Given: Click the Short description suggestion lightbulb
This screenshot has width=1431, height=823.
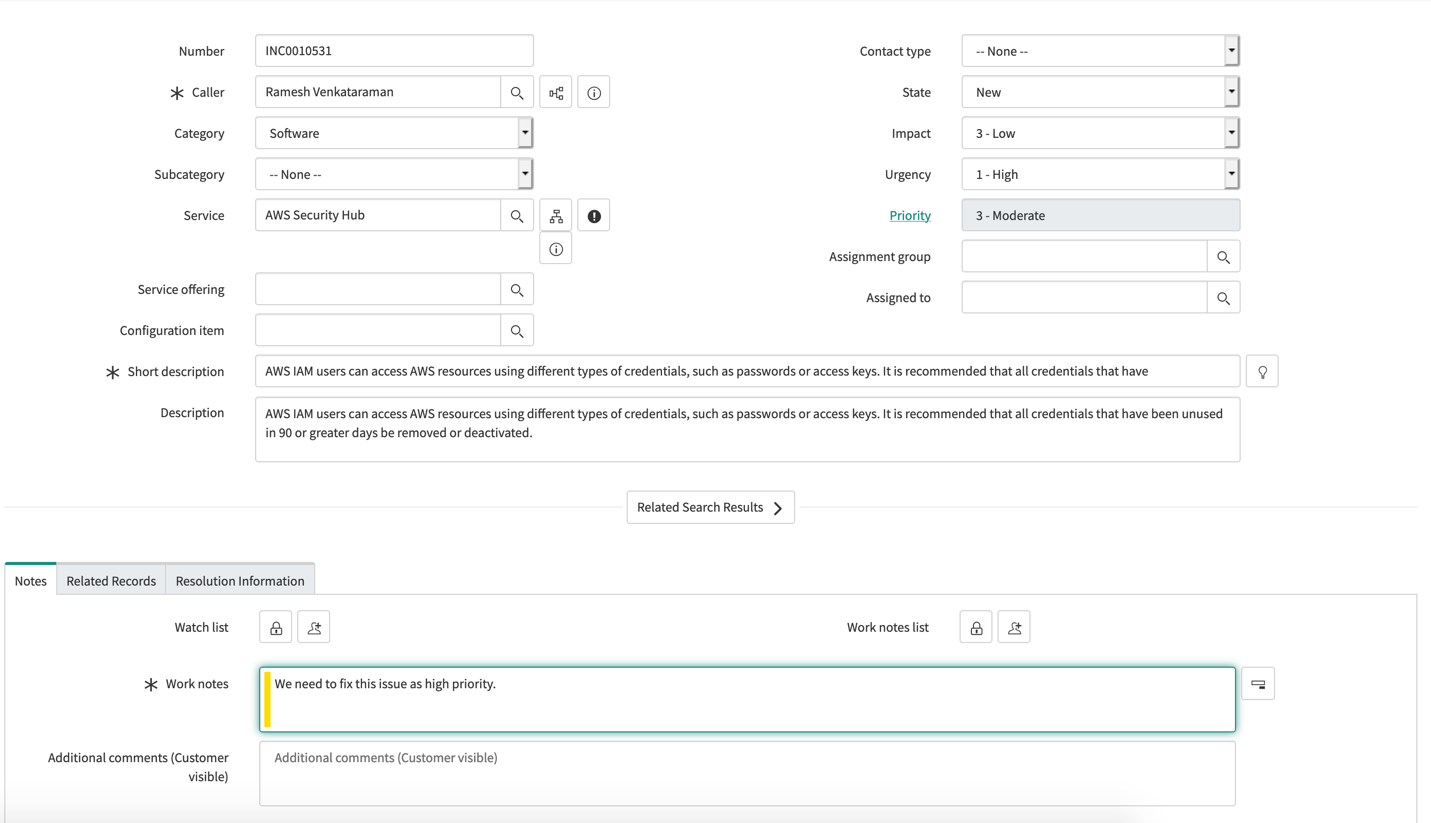Looking at the screenshot, I should (x=1262, y=371).
